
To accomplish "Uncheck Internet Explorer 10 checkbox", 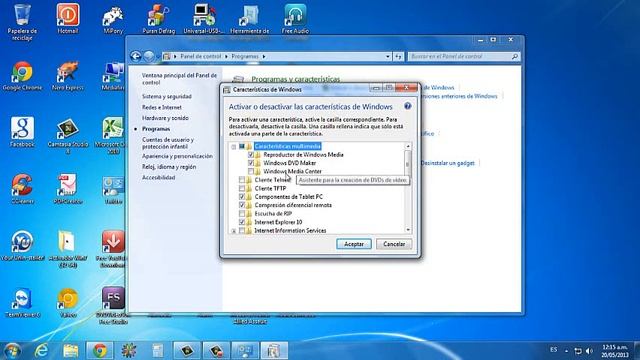I will click(242, 222).
